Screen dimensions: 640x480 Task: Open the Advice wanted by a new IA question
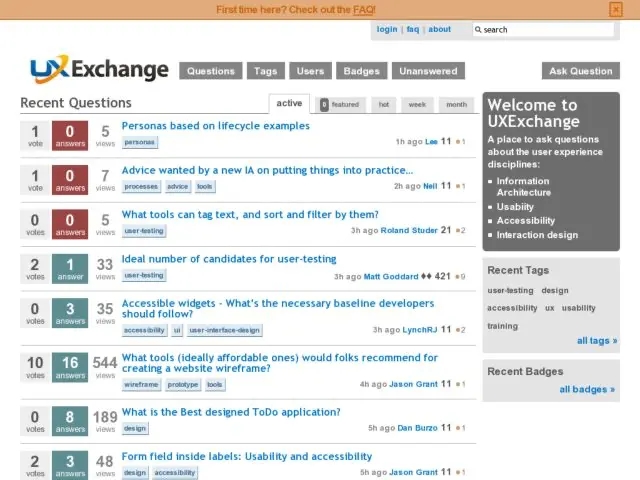click(267, 170)
